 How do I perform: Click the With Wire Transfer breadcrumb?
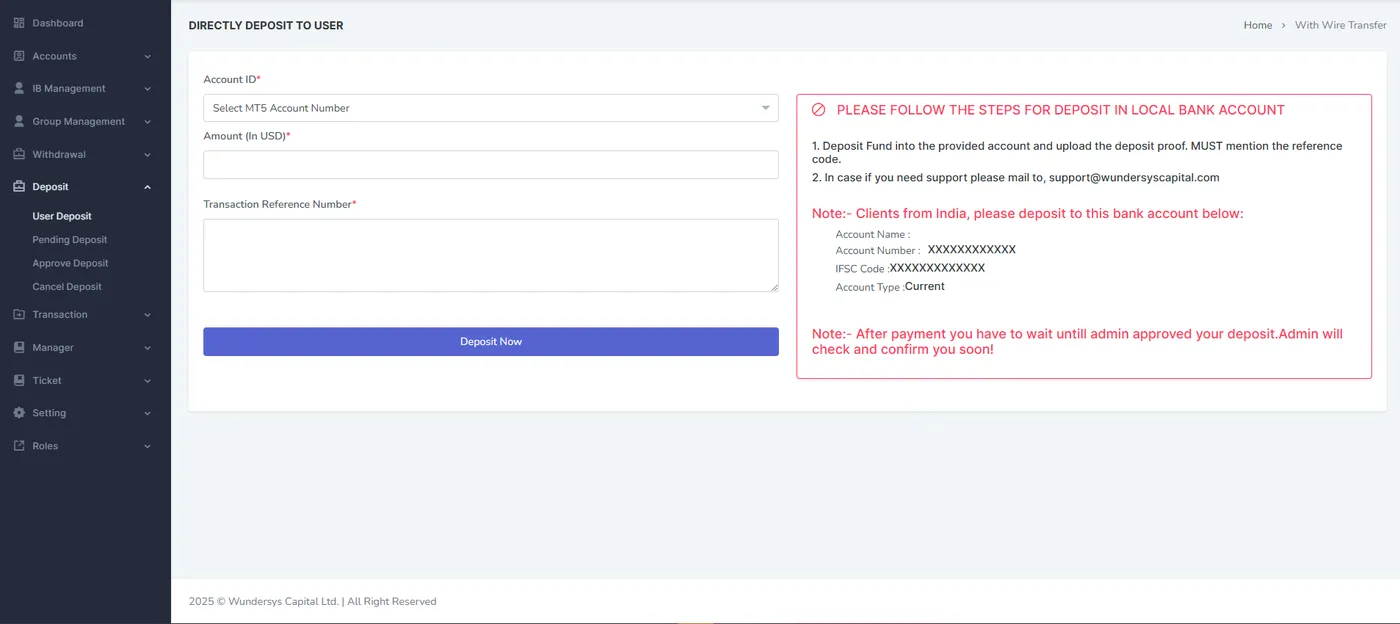click(x=1340, y=25)
